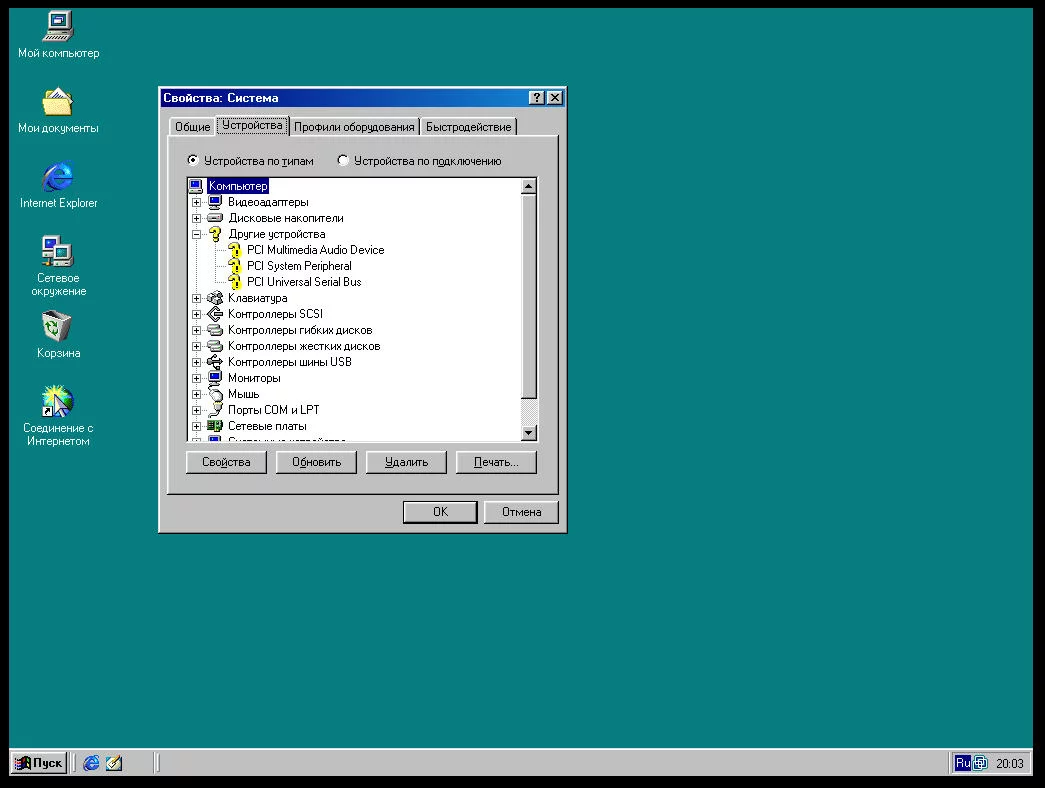Viewport: 1045px width, 788px height.
Task: Expand the Контроллеры шины USB node
Action: [x=196, y=363]
